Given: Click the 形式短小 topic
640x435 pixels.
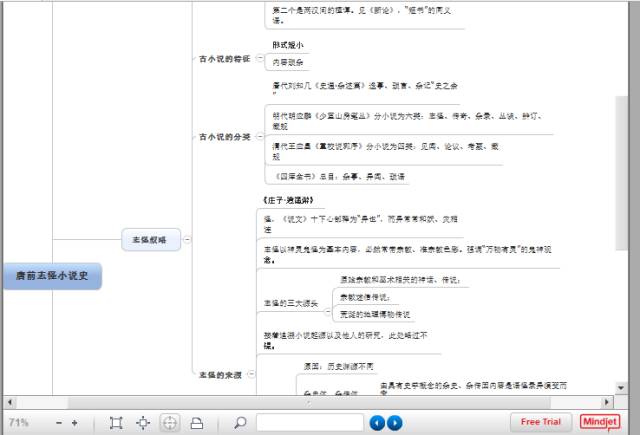Looking at the screenshot, I should 288,45.
